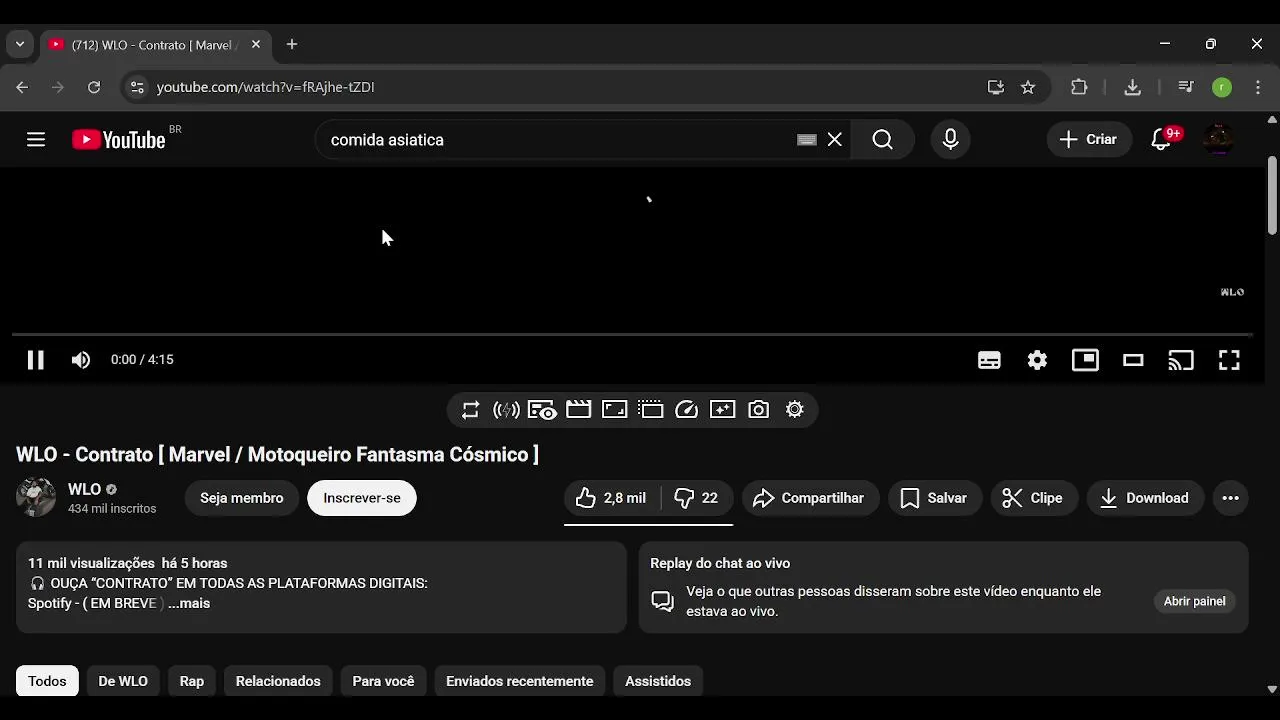
Task: Like the video (2,8 mil)
Action: click(x=611, y=498)
